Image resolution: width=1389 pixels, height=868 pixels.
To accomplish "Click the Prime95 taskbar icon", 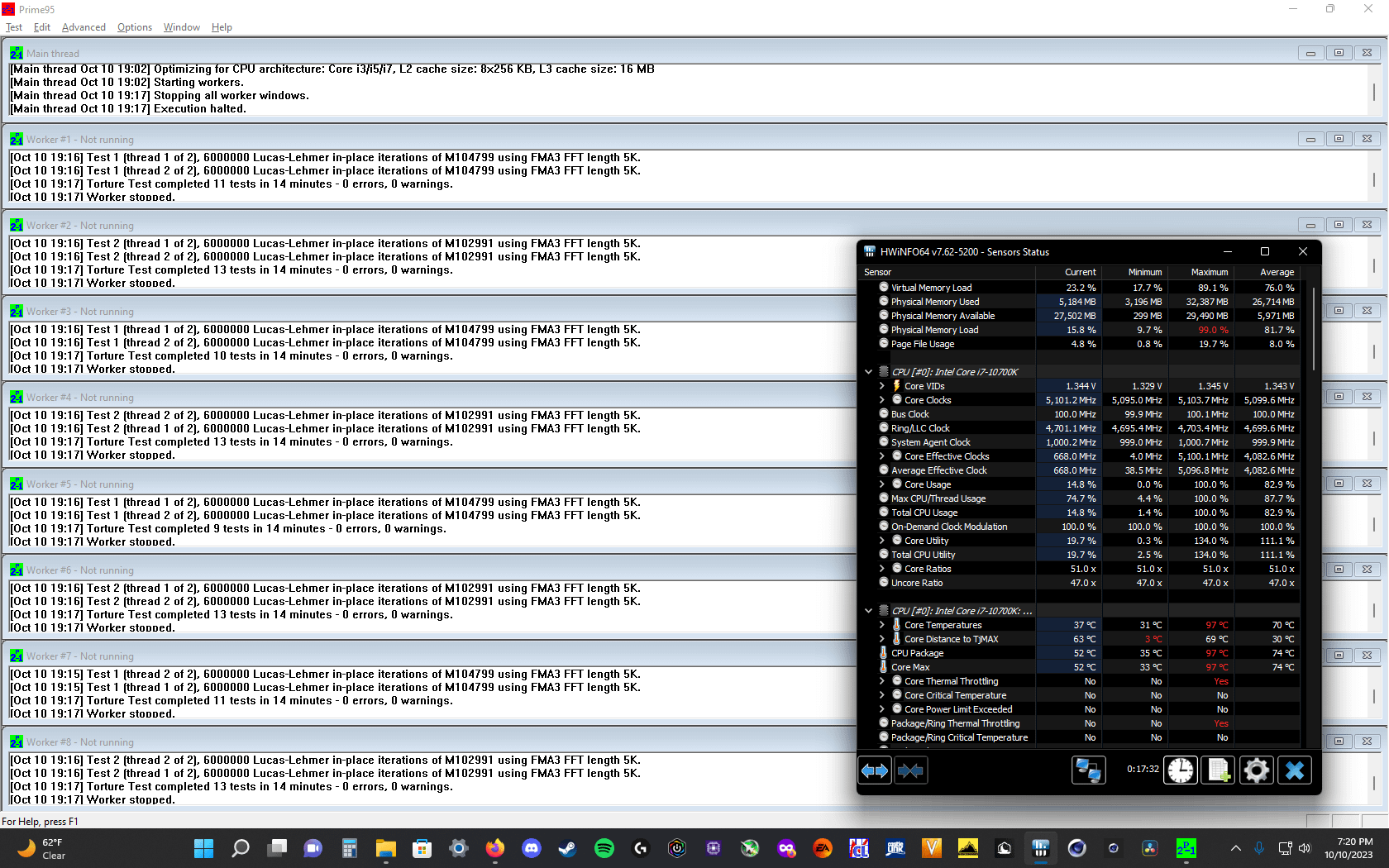I will point(1186,848).
